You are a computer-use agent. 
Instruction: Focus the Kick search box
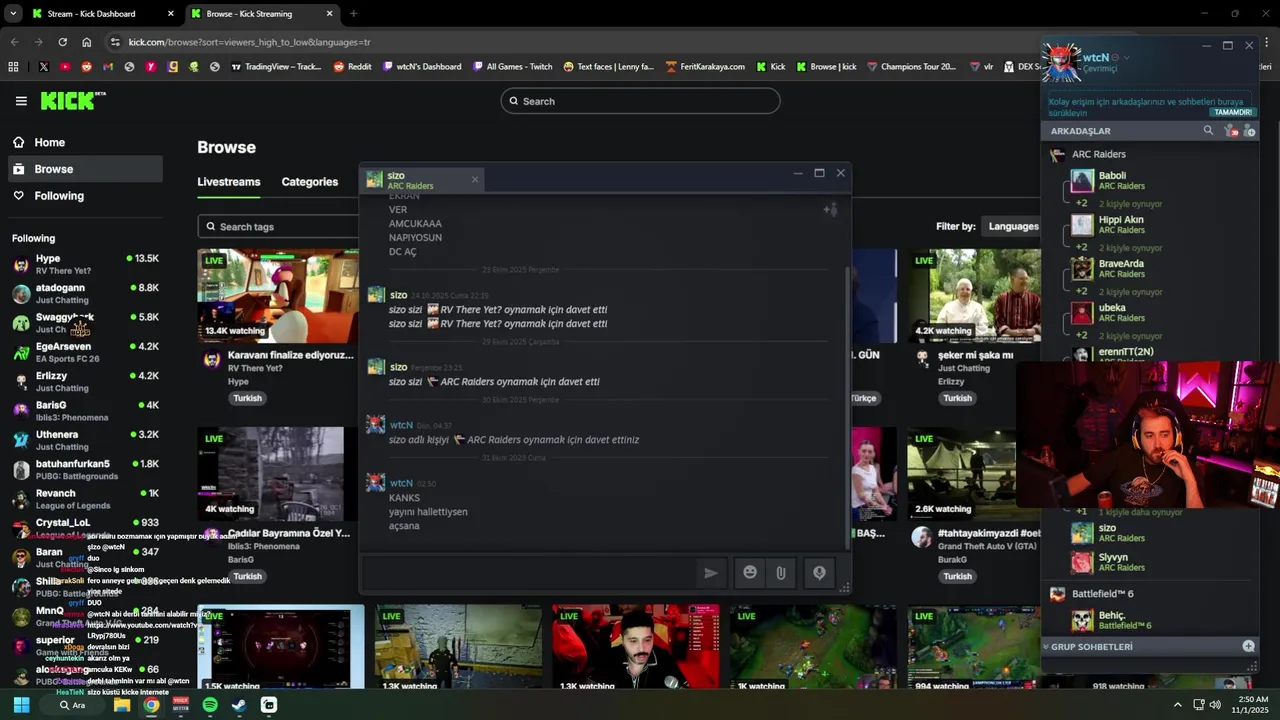tap(640, 101)
